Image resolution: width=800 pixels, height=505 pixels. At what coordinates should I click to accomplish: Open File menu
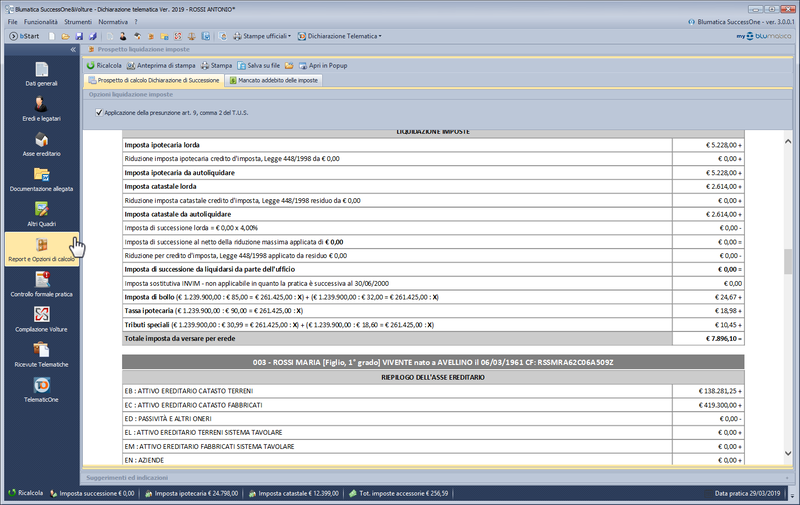pyautogui.click(x=13, y=22)
